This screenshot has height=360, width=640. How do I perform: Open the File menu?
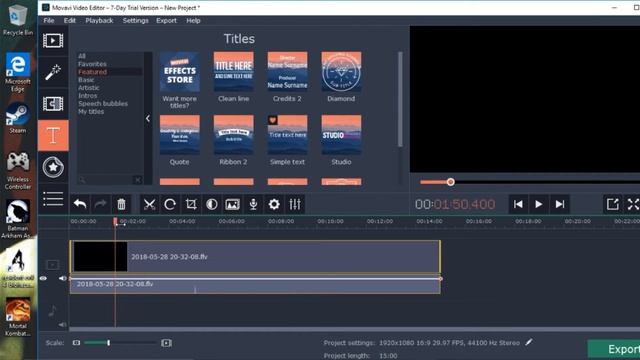(49, 20)
